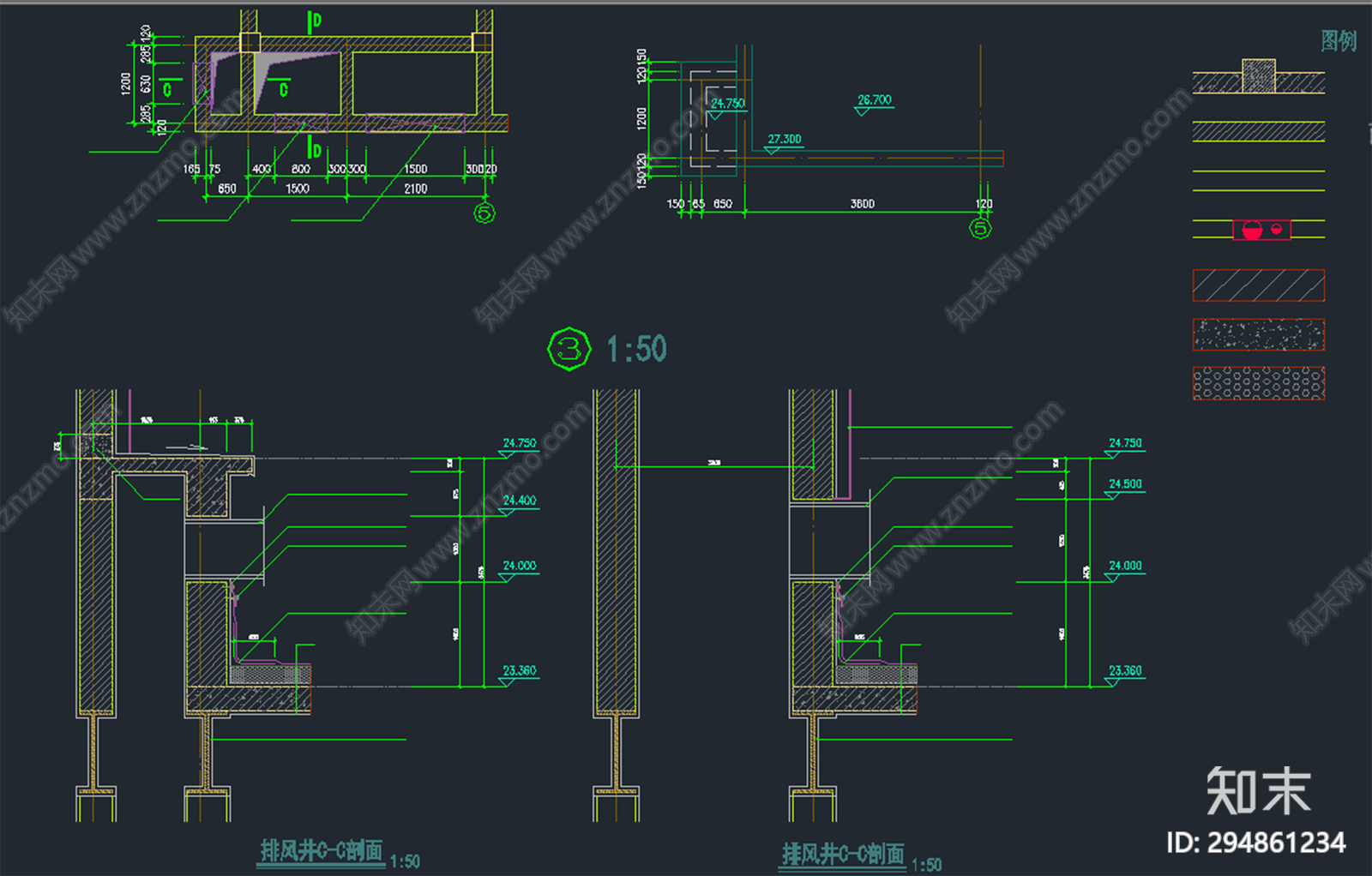The width and height of the screenshot is (1372, 876).
Task: Select the "26.700" elevation label
Action: pos(875,99)
